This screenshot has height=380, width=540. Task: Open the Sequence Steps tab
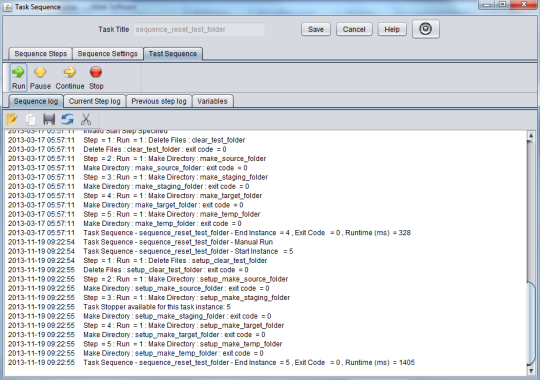[41, 54]
